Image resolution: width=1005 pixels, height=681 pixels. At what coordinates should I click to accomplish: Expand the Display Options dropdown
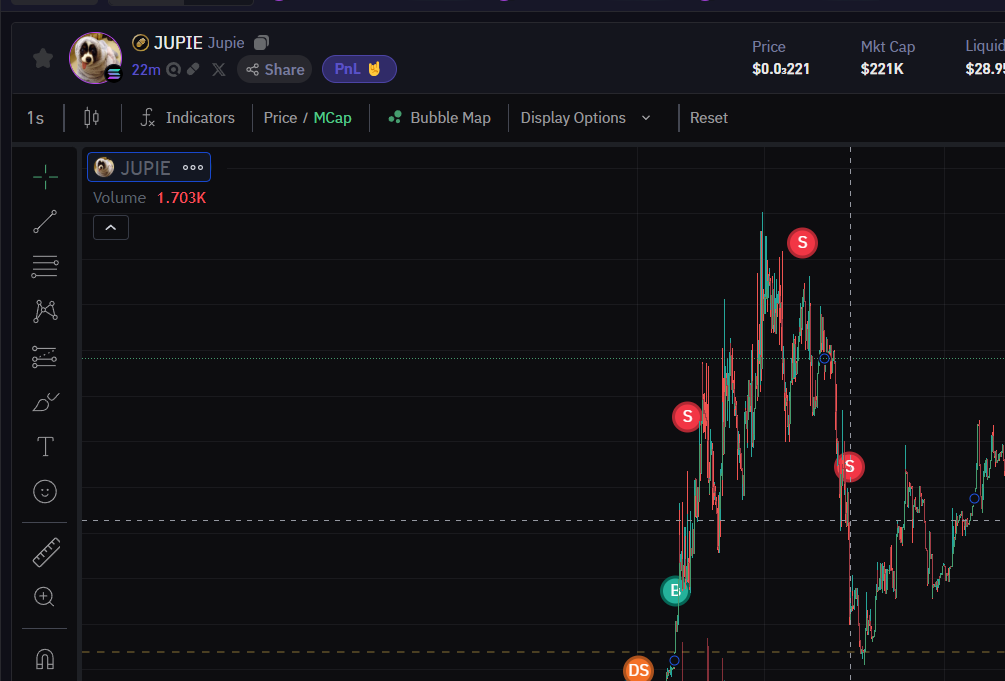[586, 117]
